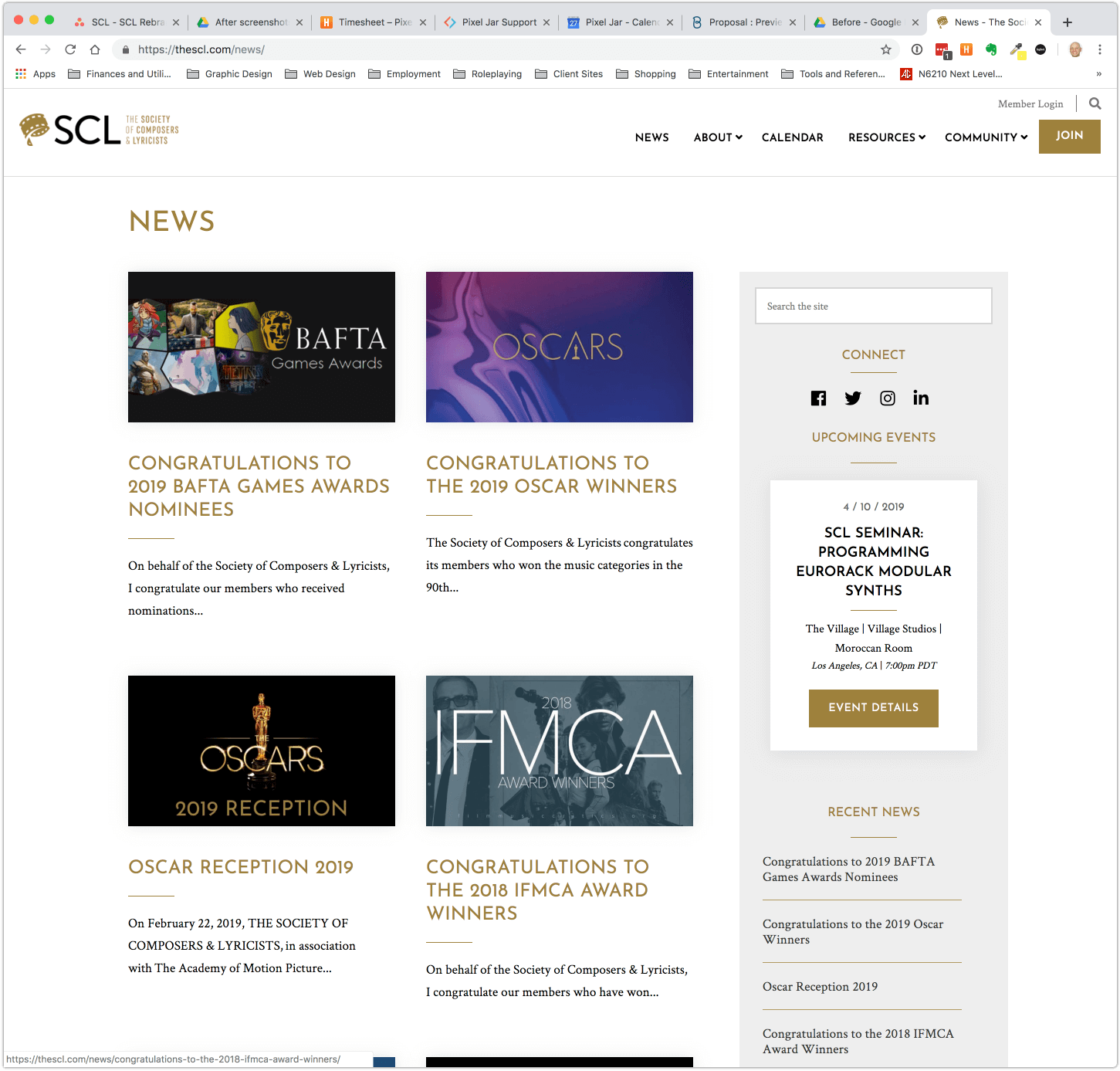Open the black circular extension icon

[1040, 49]
